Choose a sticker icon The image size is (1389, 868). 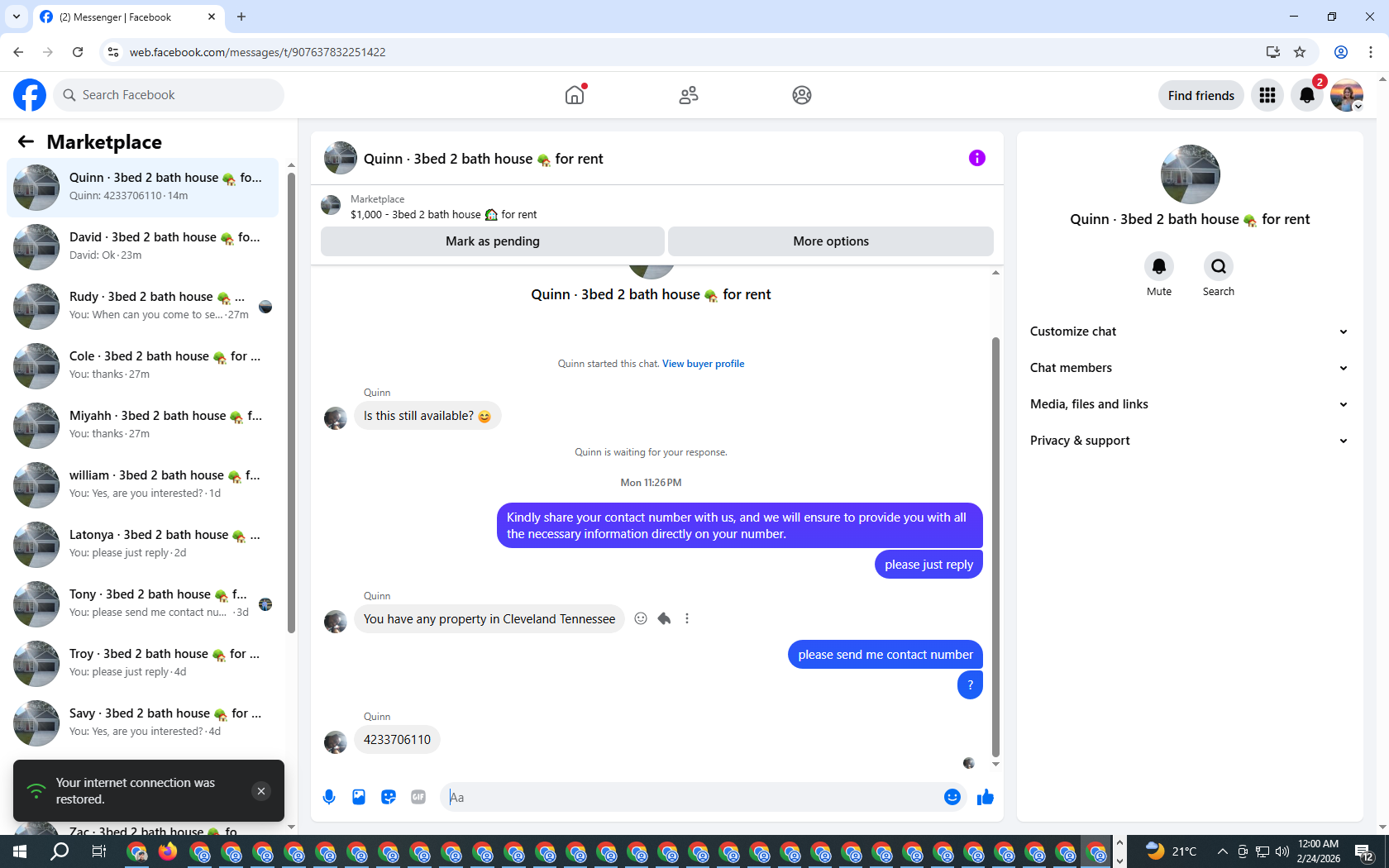pos(389,797)
